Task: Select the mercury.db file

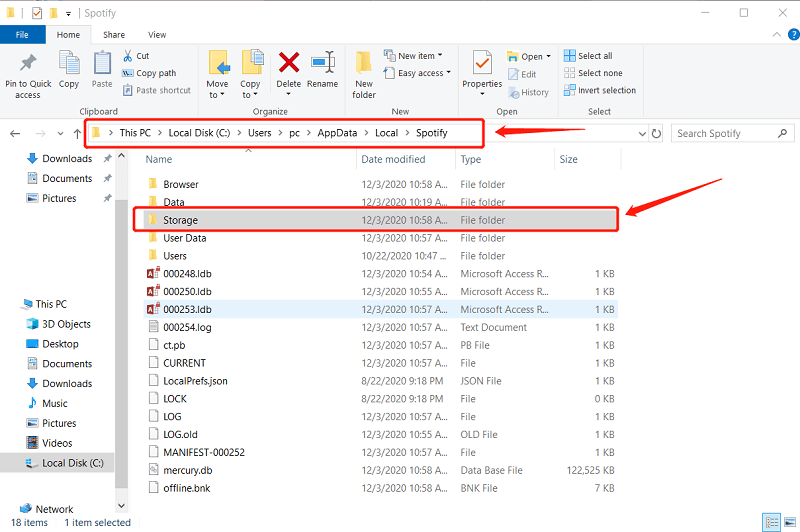Action: (x=380, y=470)
